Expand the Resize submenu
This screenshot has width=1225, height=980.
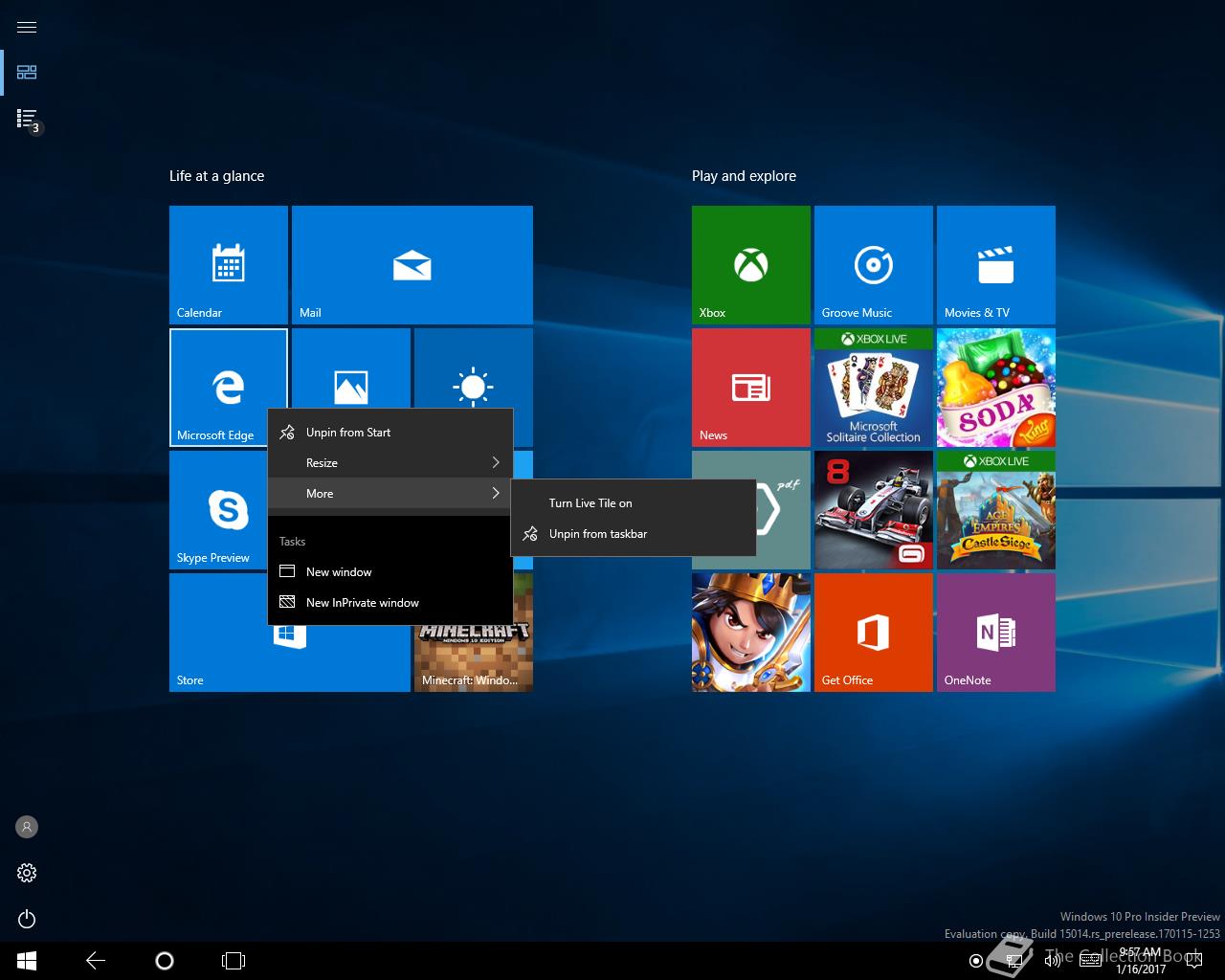[x=390, y=462]
